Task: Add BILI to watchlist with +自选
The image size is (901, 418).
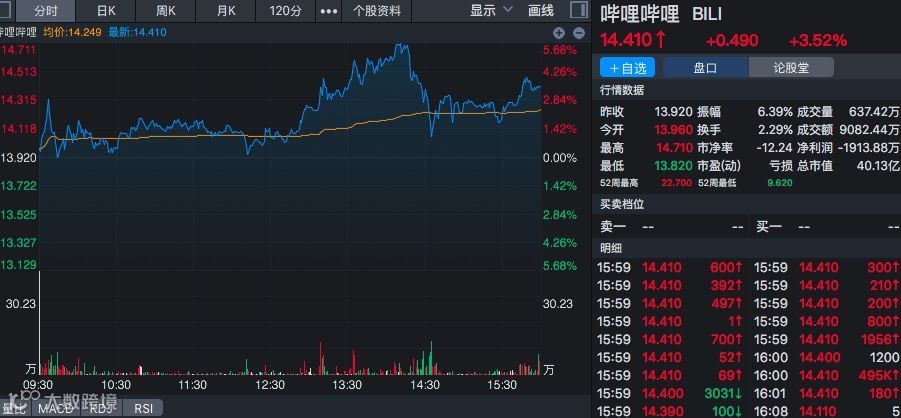Action: (x=627, y=68)
